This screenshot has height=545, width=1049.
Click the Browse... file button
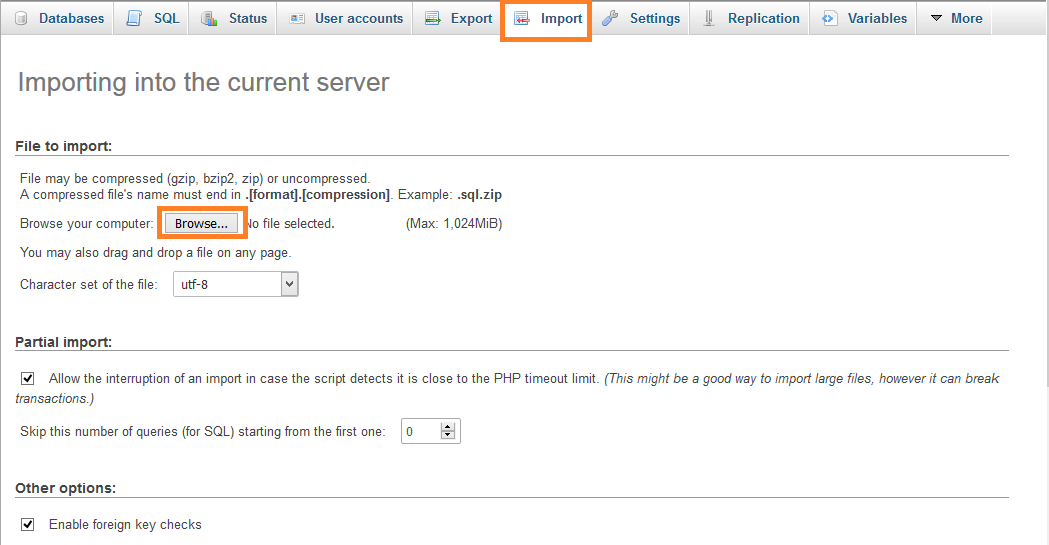pyautogui.click(x=201, y=223)
